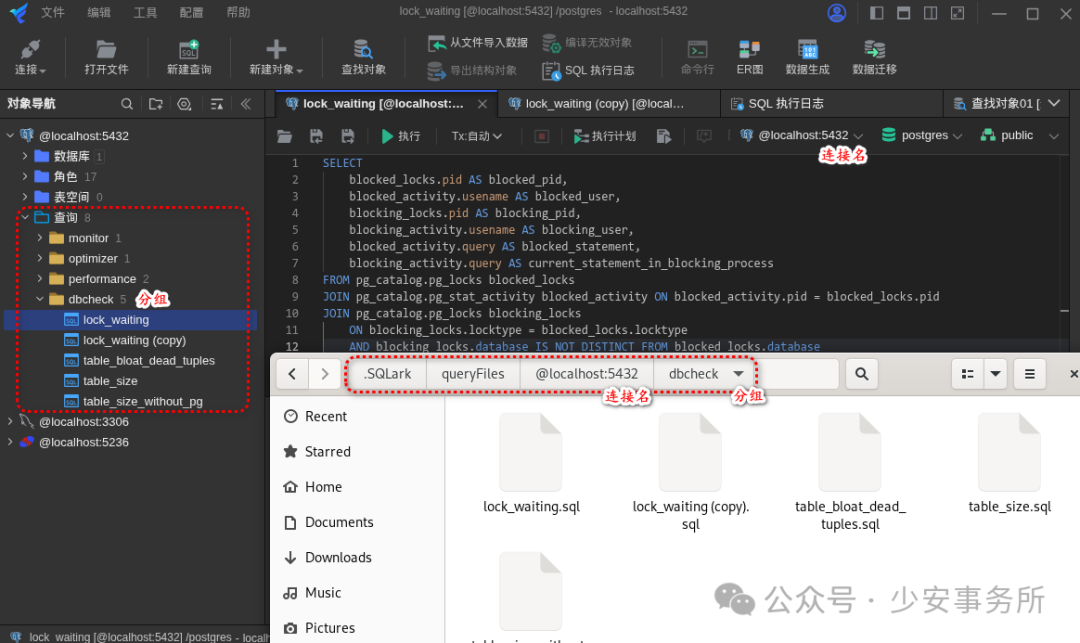Viewport: 1080px width, 643px height.
Task: Import data via 从文件导入数据
Action: (478, 43)
